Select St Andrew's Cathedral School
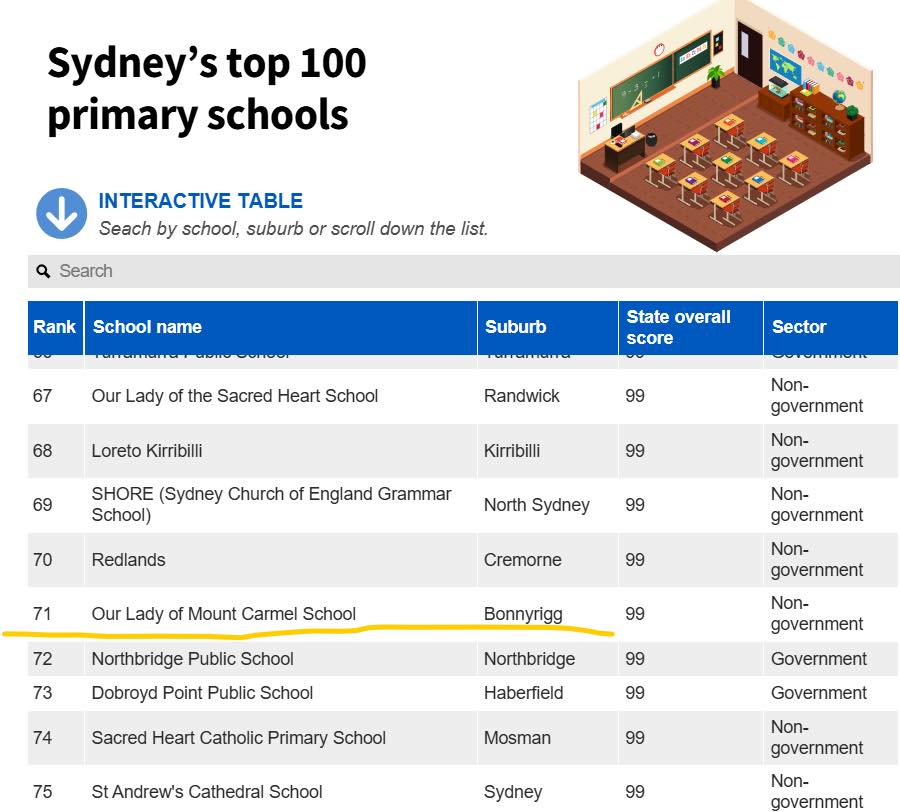The image size is (900, 812). (207, 792)
